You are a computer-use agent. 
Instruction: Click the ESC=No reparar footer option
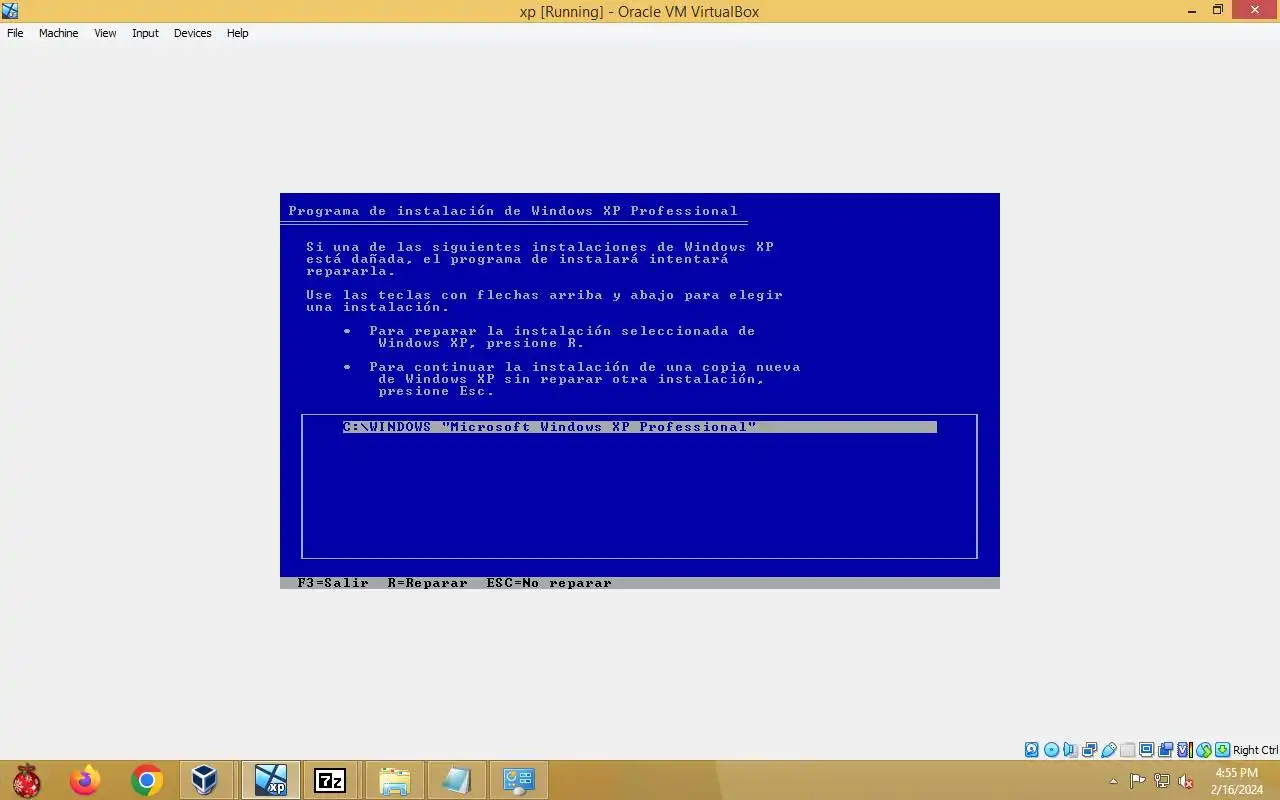tap(549, 583)
